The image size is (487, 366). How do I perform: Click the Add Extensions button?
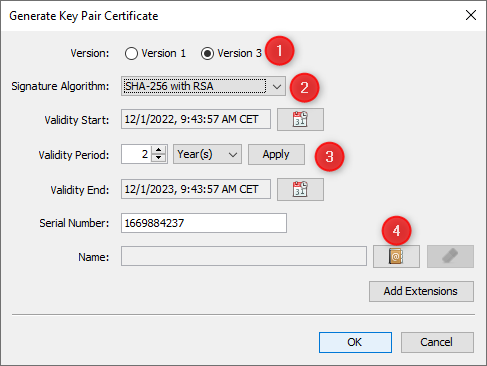click(421, 291)
